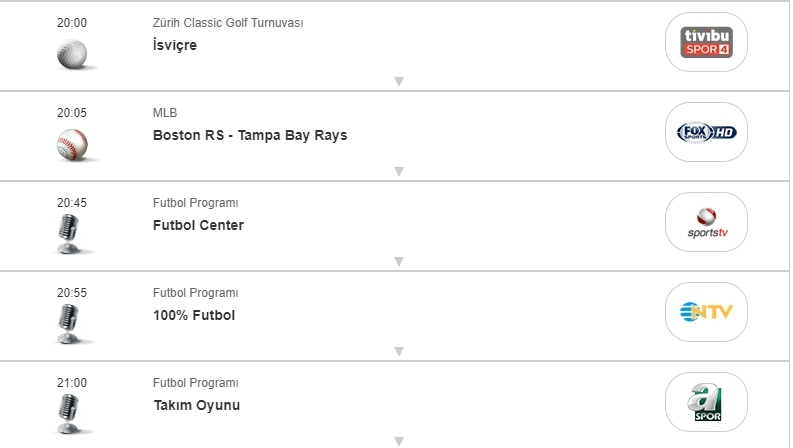The image size is (793, 448).
Task: Open the Fox Sports HD channel logo
Action: (706, 132)
